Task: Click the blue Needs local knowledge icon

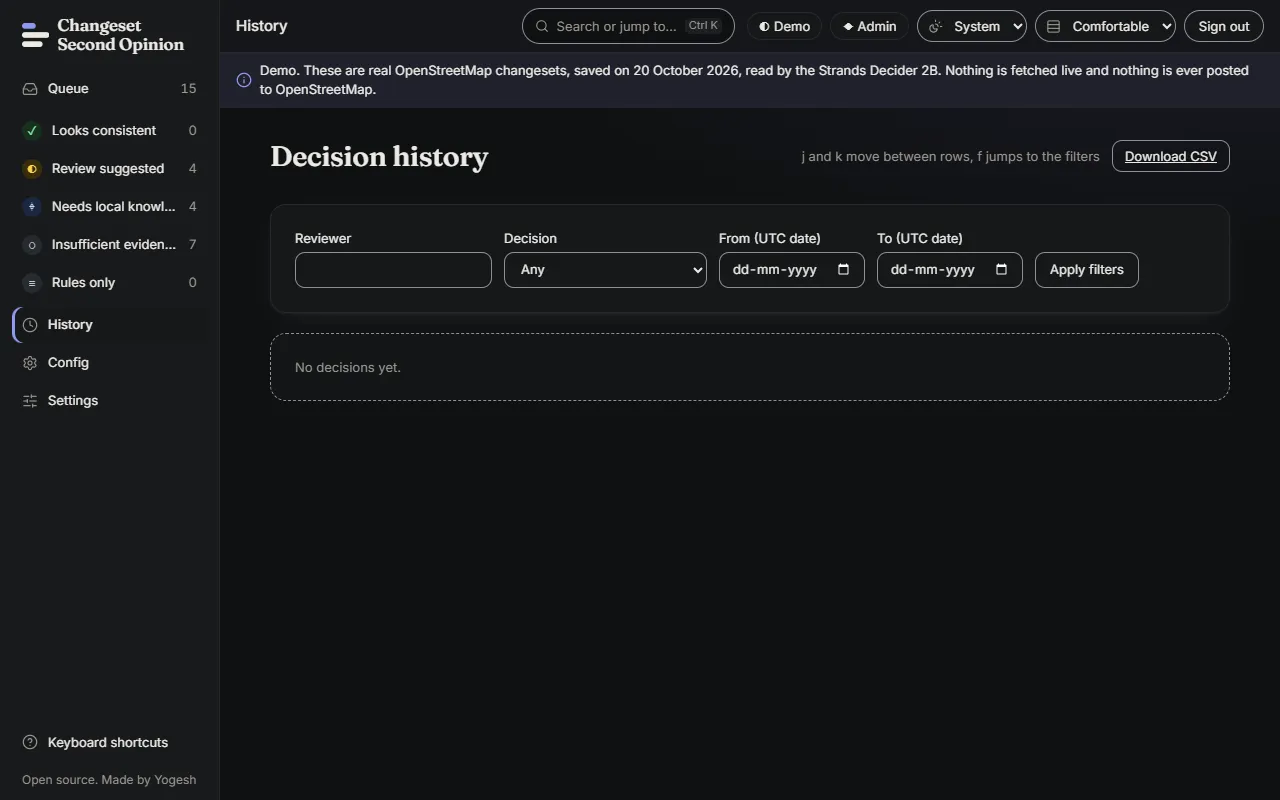Action: pyautogui.click(x=32, y=207)
